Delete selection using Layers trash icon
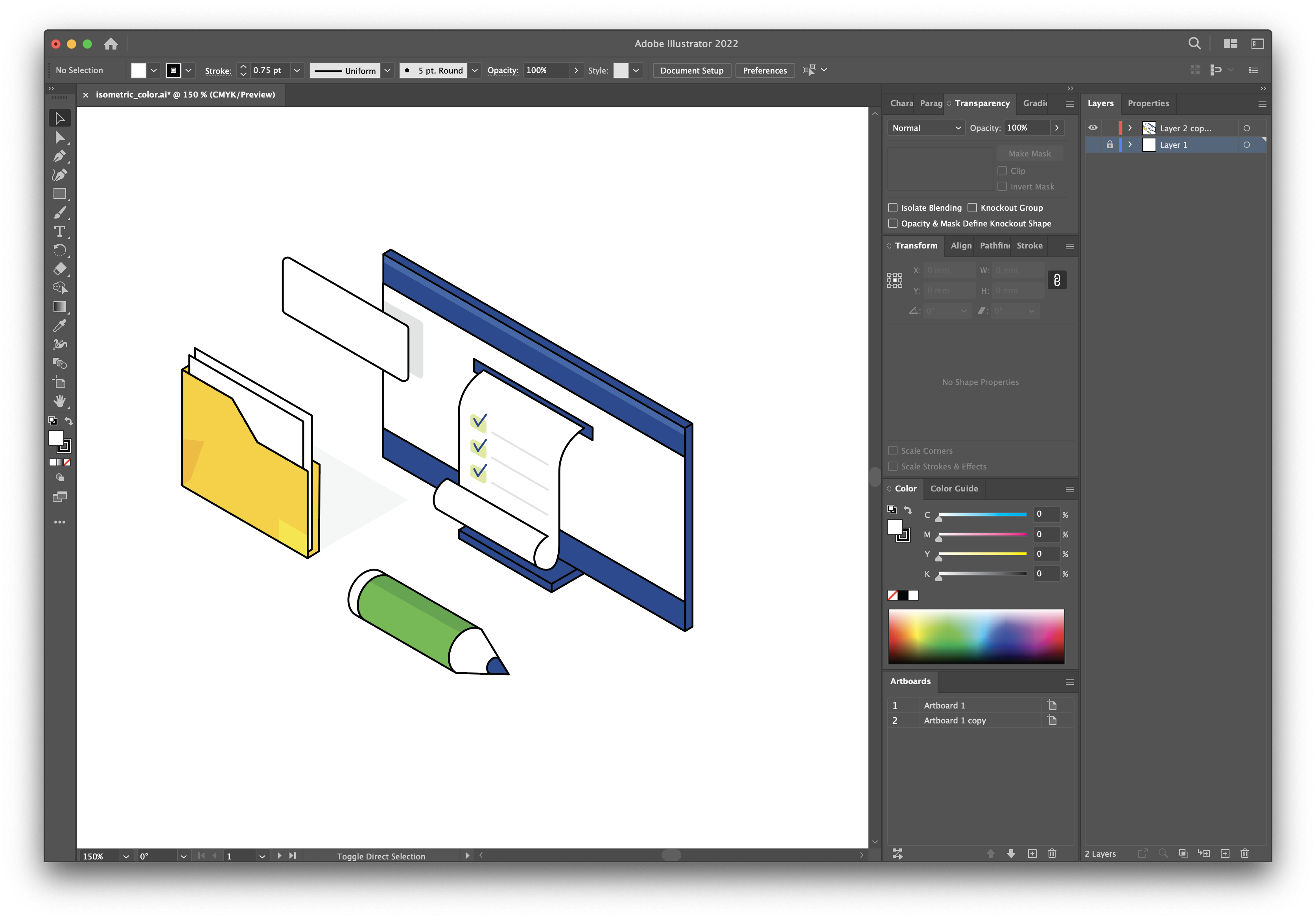 pyautogui.click(x=1244, y=854)
